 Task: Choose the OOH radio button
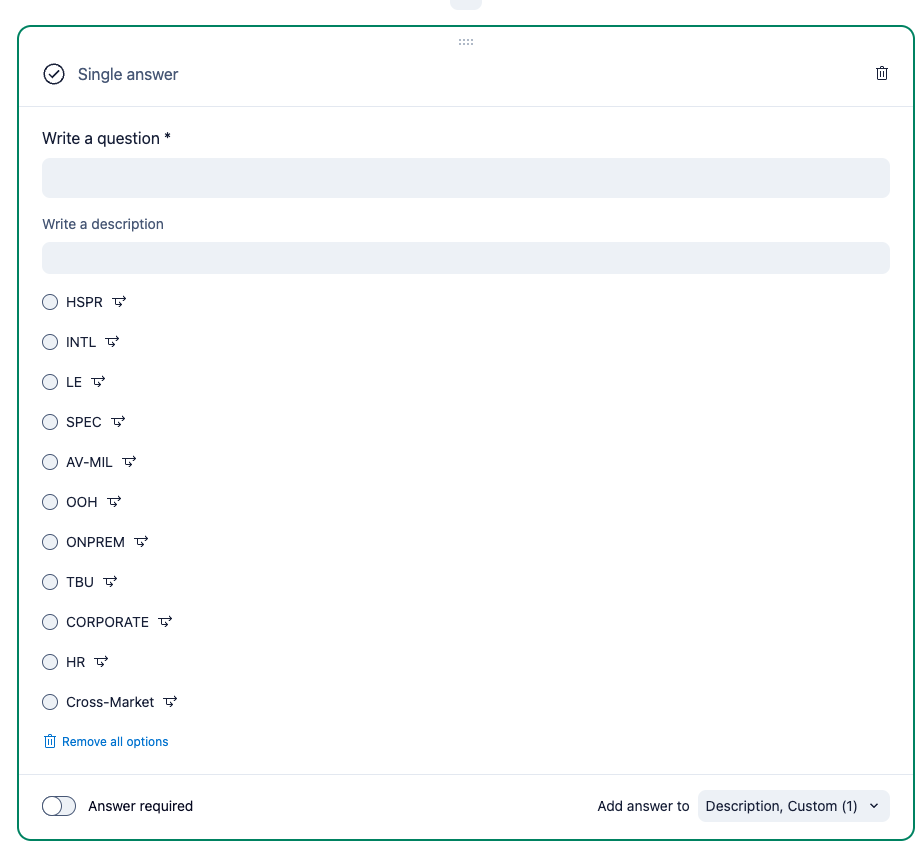50,502
